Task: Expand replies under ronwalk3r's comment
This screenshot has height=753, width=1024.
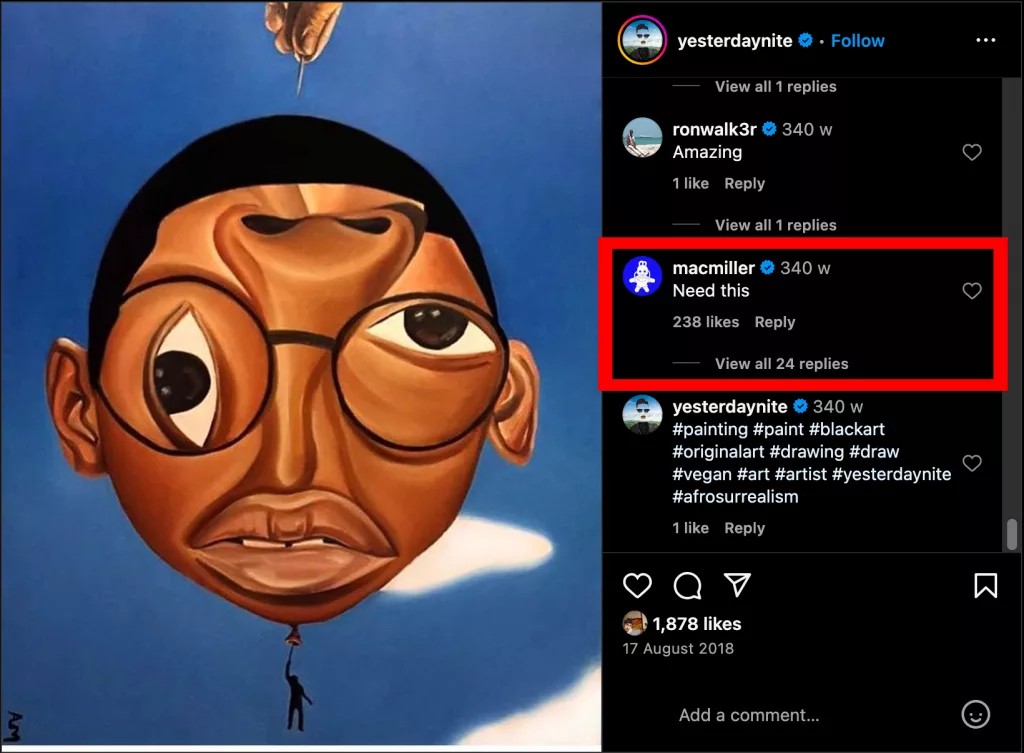Action: 775,225
